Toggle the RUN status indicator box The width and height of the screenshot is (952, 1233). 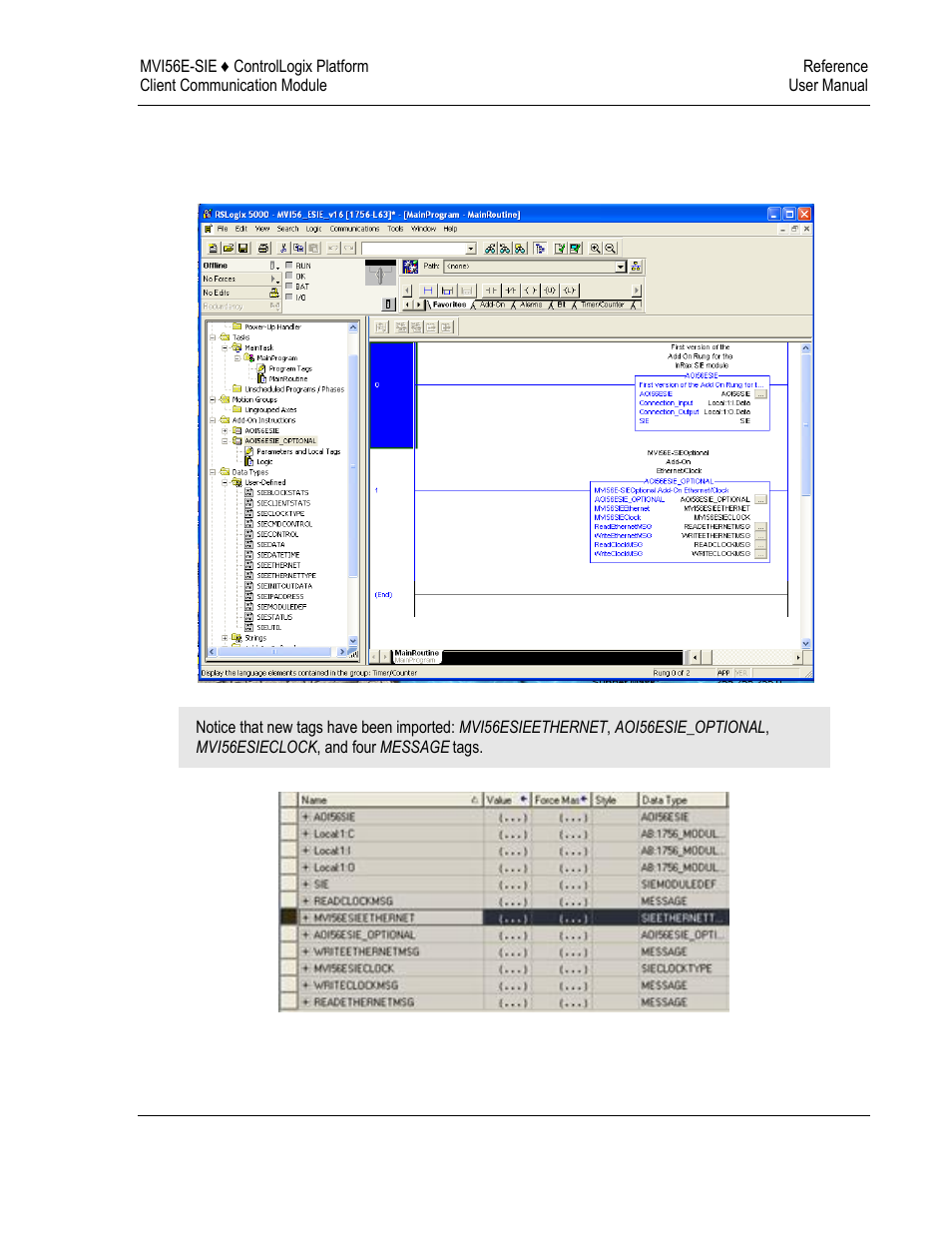tap(289, 266)
